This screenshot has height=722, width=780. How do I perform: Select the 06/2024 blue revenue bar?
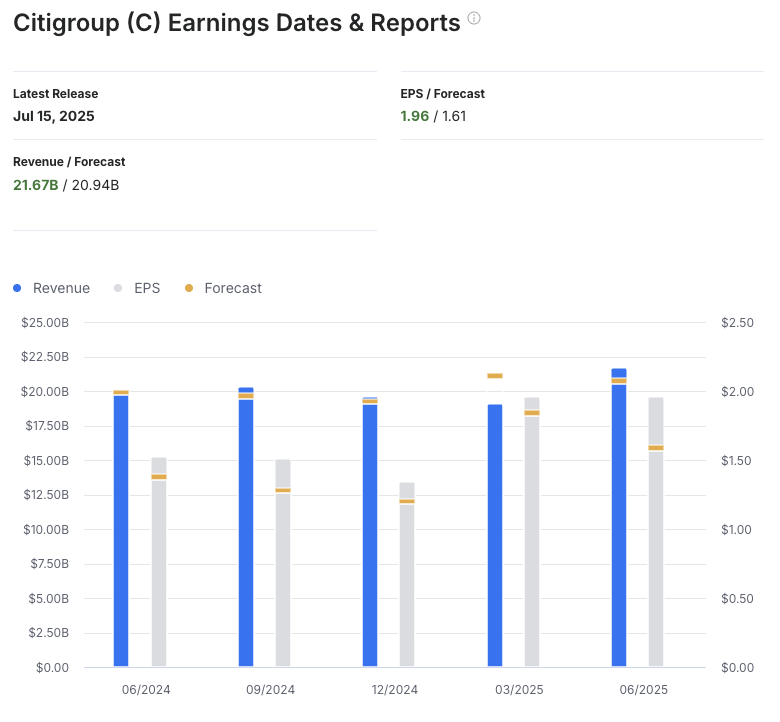(x=121, y=530)
